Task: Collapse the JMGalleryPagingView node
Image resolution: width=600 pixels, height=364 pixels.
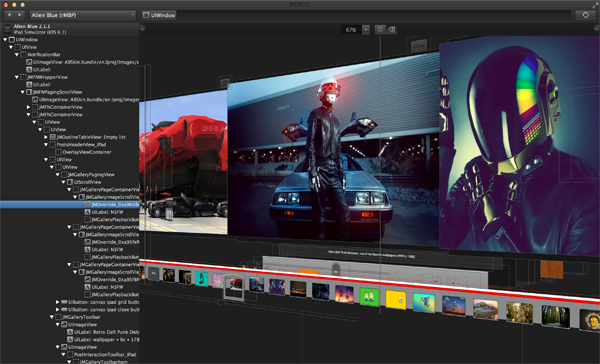Action: 58,175
